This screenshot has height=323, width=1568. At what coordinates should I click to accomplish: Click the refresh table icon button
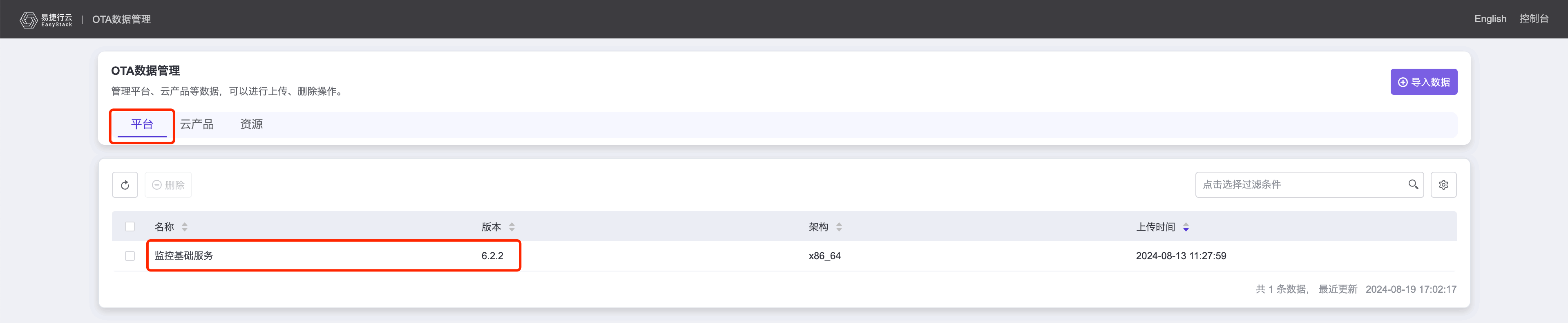(125, 185)
